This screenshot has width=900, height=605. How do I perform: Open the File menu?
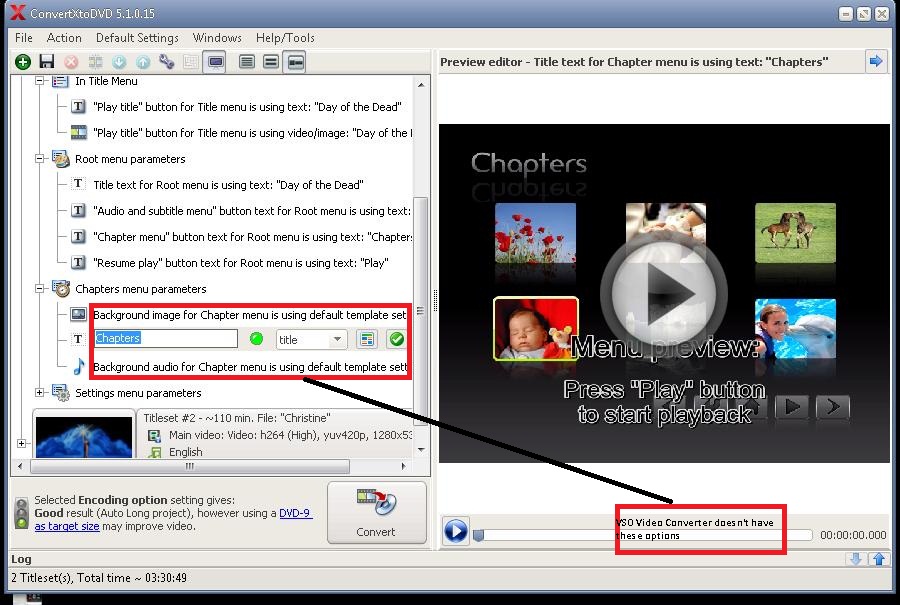(x=24, y=38)
